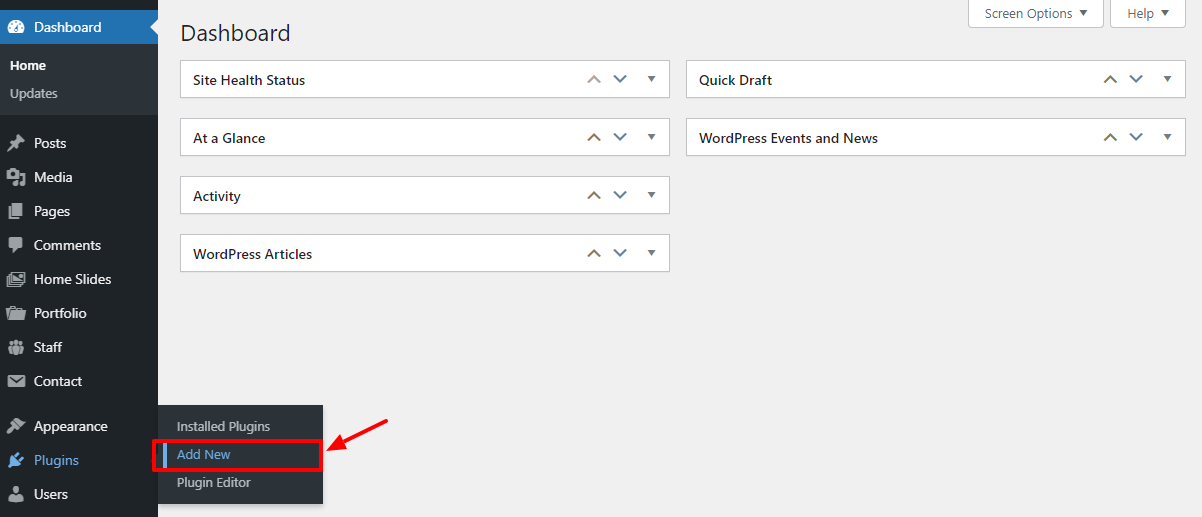Open Installed Plugins submenu item

(223, 426)
